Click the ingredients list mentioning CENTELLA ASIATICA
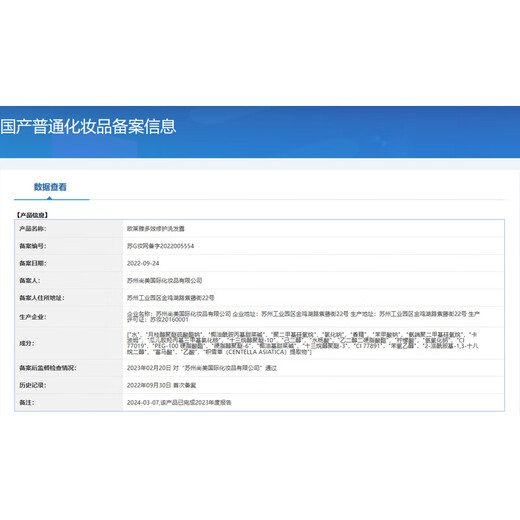520x520 pixels. tap(303, 343)
